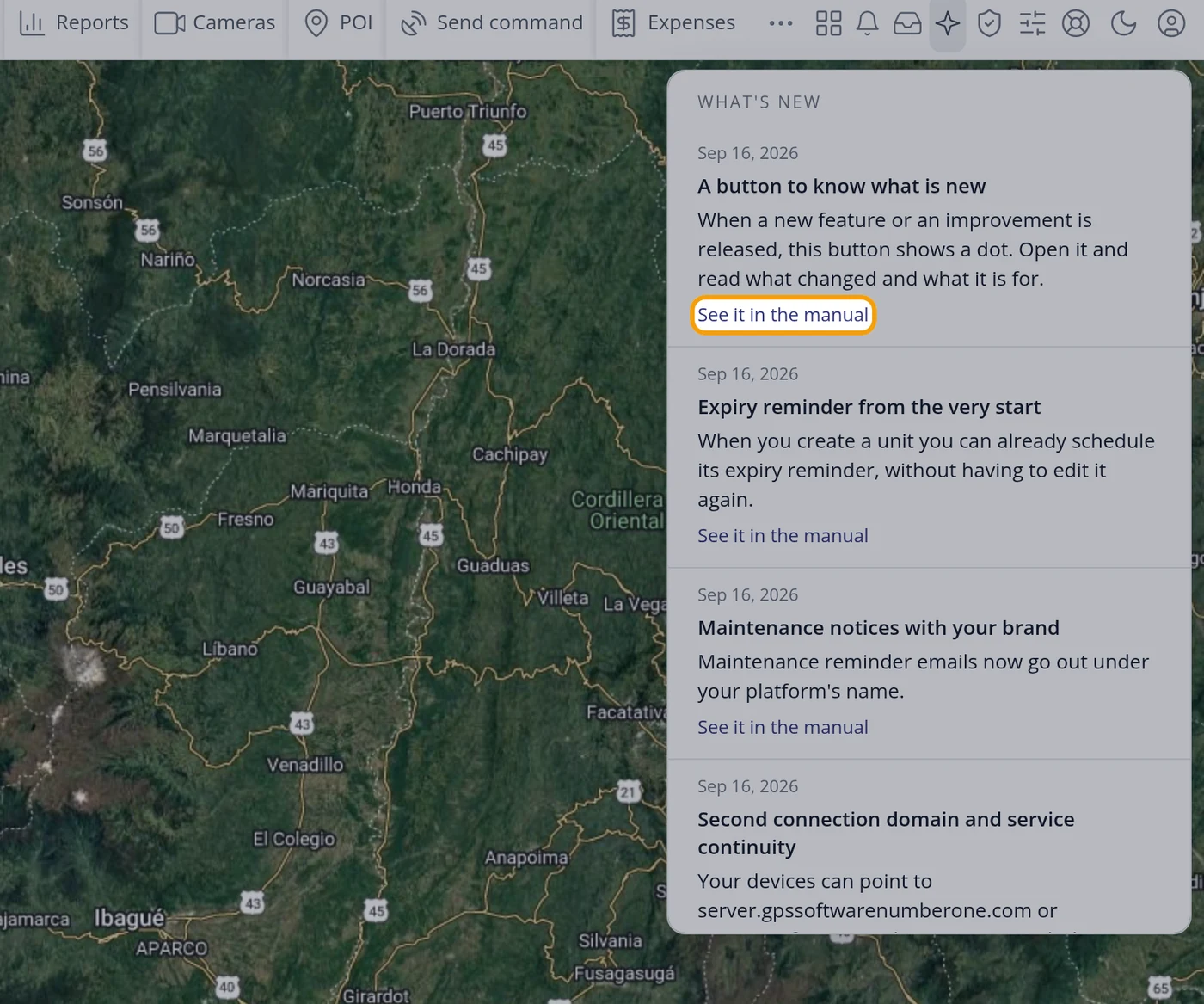Open the Cameras section
Screen dimensions: 1204x1004
215,23
